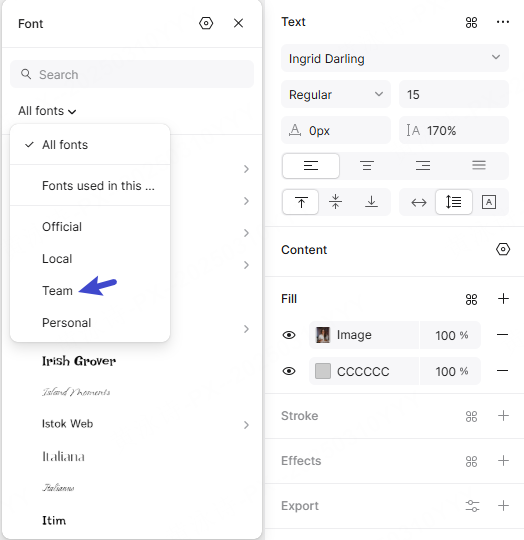Click line height field showing 170%

[454, 130]
